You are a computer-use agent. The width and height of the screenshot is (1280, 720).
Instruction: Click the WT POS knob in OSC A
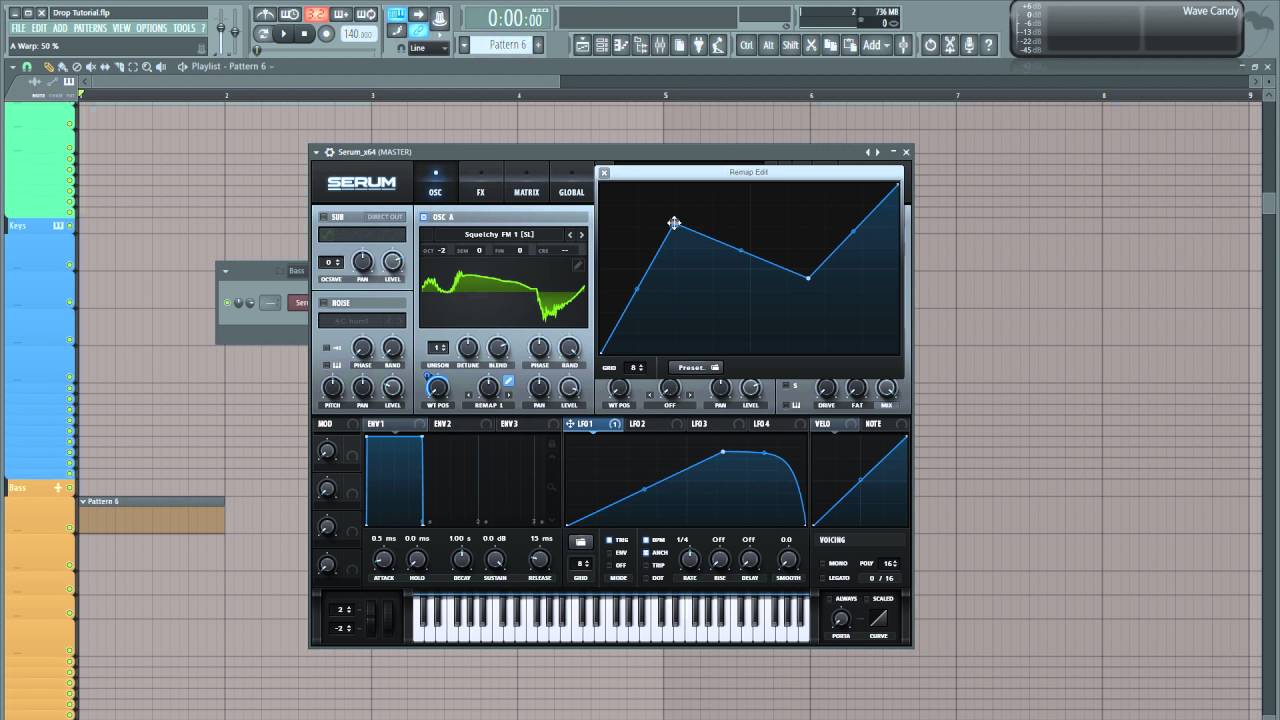[x=438, y=388]
